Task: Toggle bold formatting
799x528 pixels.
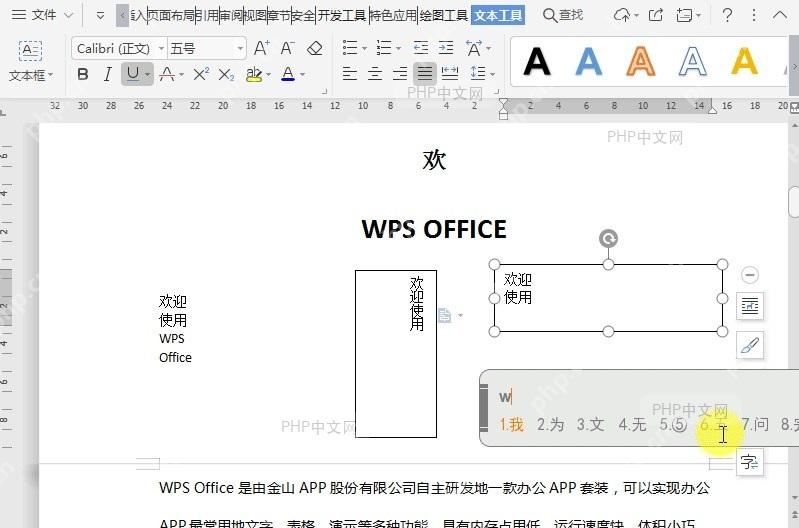Action: pos(83,74)
